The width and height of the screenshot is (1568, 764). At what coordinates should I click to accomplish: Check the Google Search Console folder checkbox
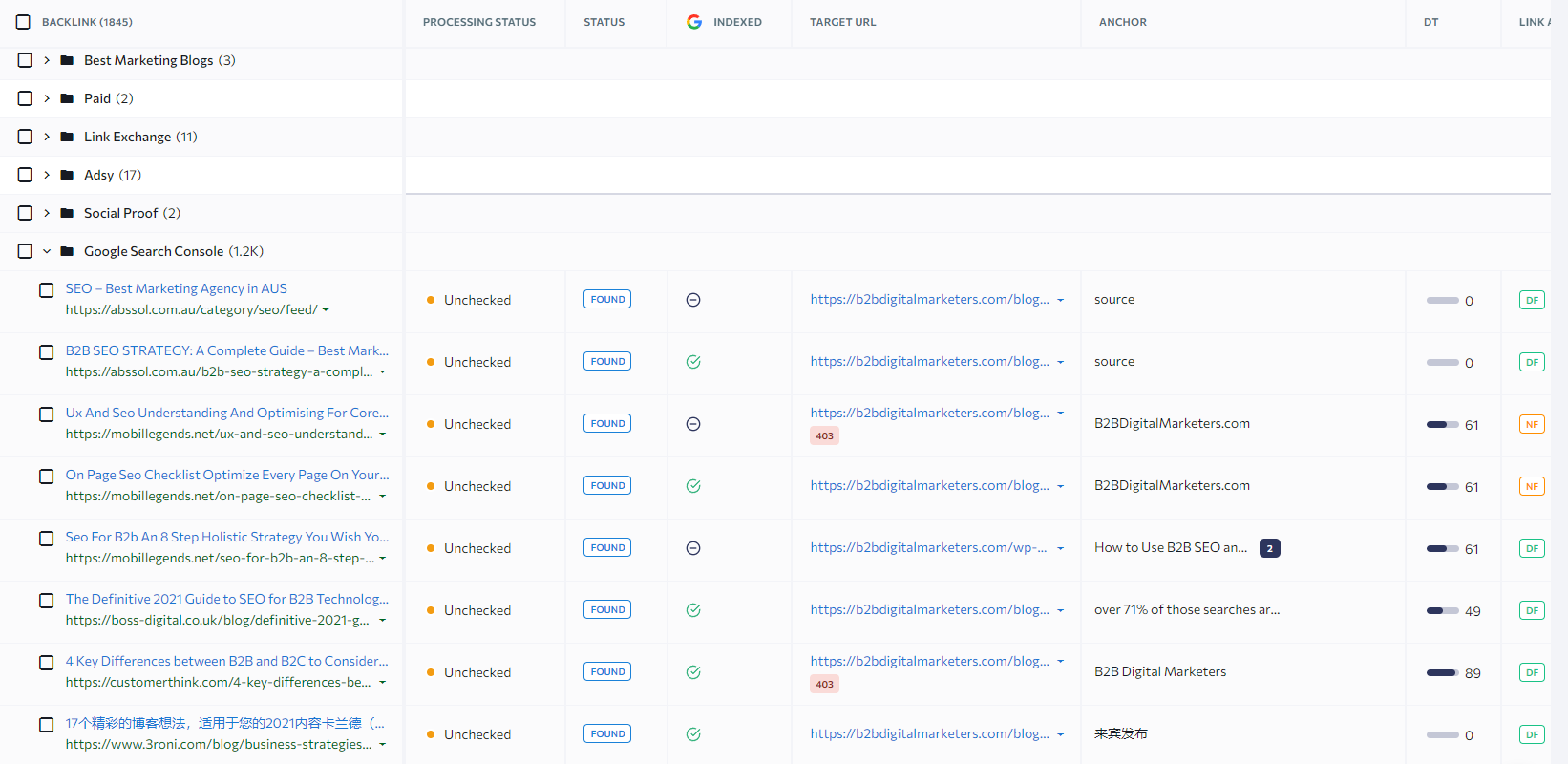pos(25,251)
